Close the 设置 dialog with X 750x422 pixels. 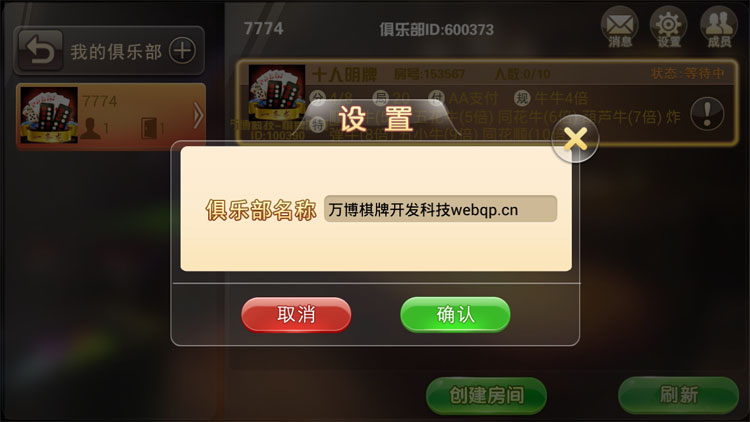pyautogui.click(x=575, y=139)
